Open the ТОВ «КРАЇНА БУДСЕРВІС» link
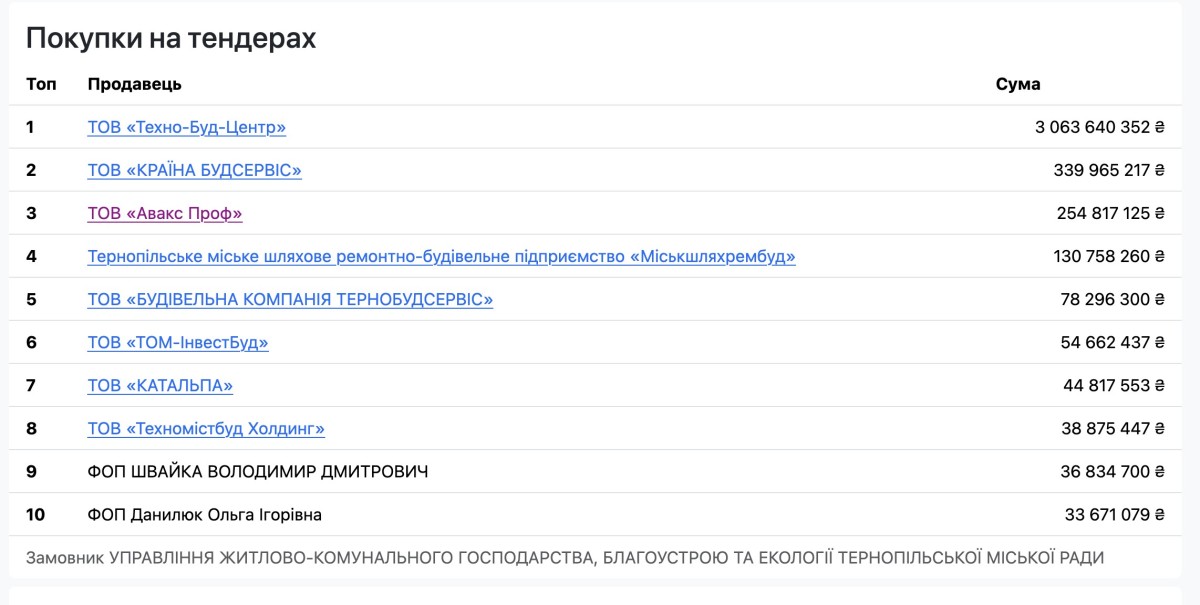The height and width of the screenshot is (605, 1200). tap(194, 170)
